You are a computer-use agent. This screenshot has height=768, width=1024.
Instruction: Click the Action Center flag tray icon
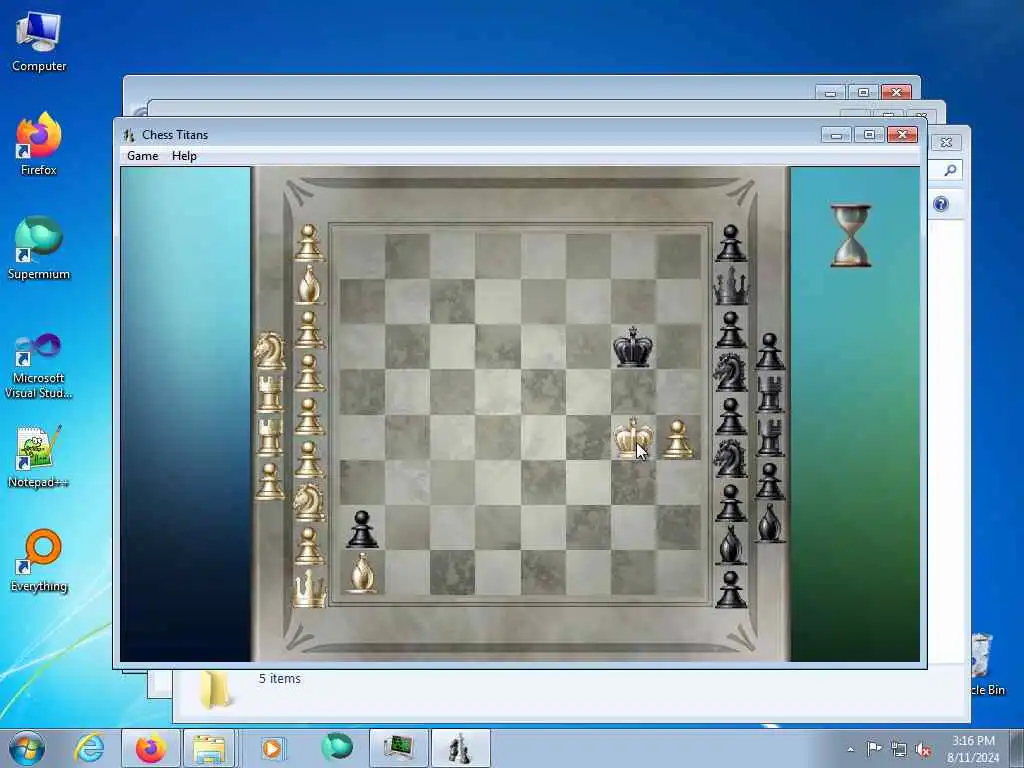pyautogui.click(x=874, y=749)
